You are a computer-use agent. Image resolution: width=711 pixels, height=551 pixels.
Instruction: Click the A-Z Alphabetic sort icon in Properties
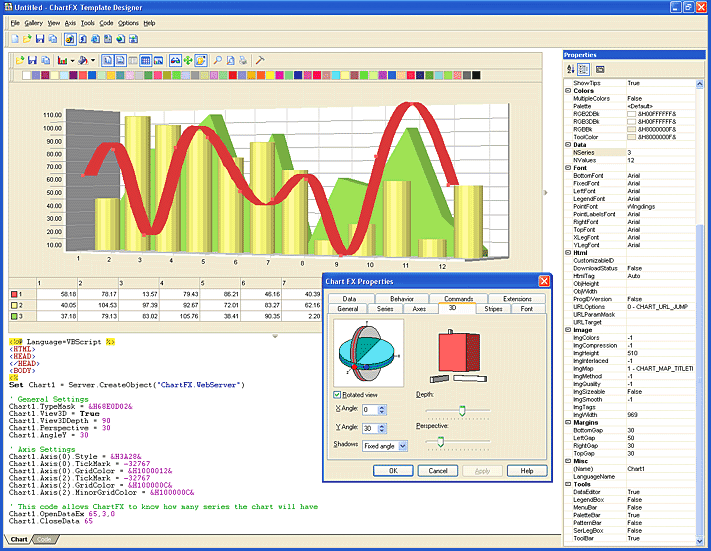[570, 69]
